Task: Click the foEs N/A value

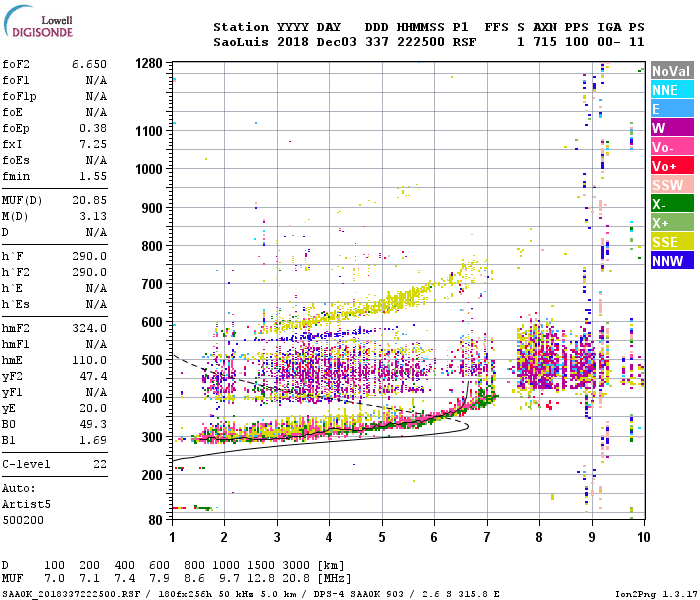Action: (x=96, y=160)
